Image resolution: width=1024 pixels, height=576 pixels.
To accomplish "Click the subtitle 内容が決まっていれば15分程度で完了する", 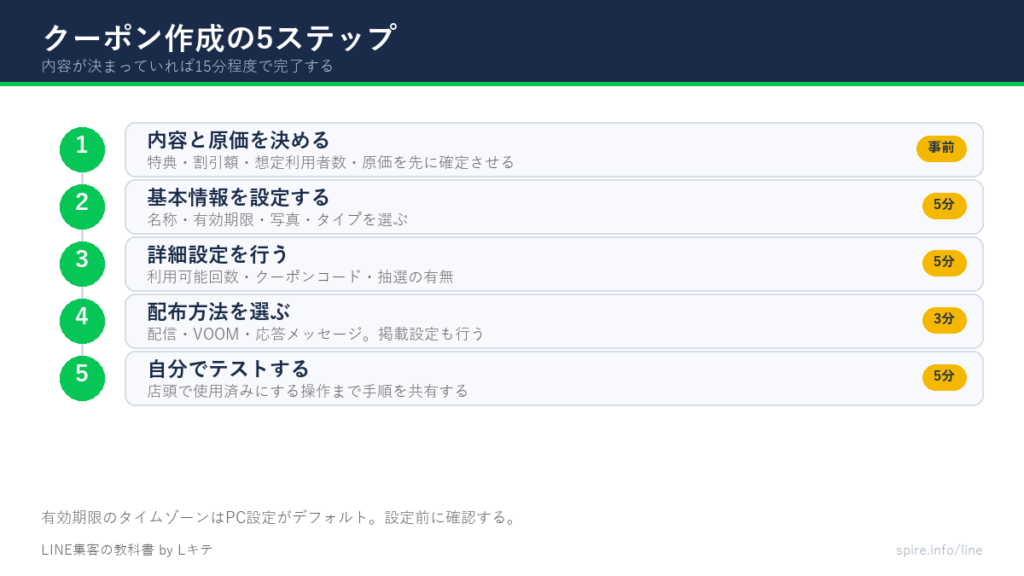I will pos(187,66).
